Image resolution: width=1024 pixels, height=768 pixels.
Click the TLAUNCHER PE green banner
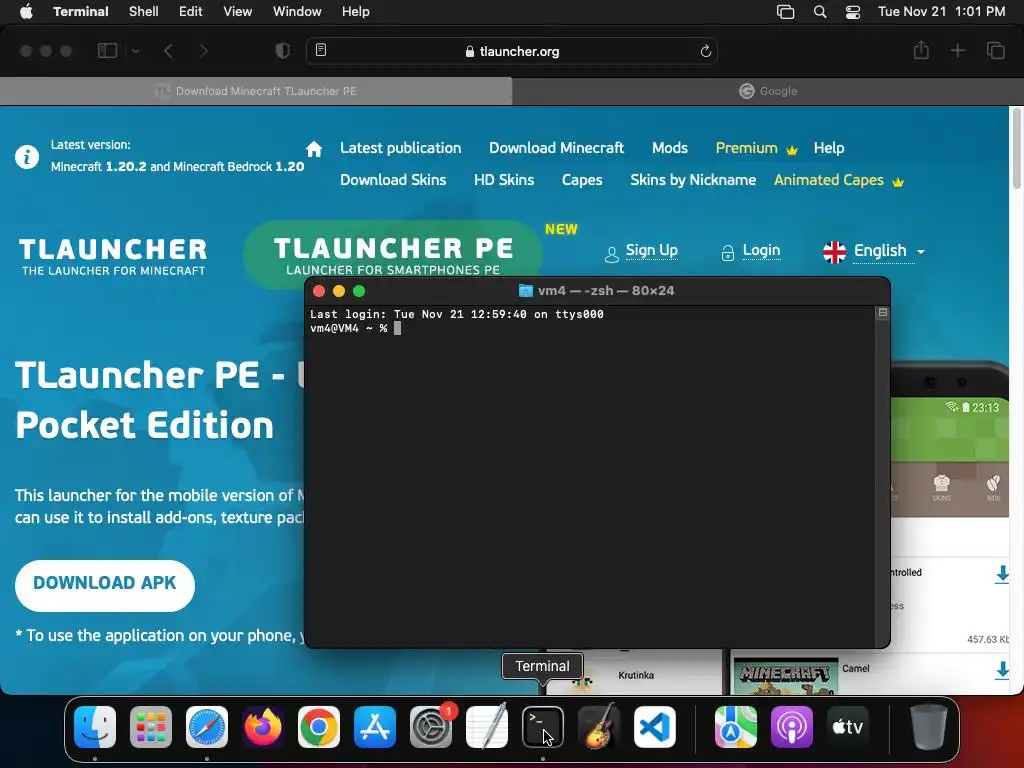tap(393, 255)
